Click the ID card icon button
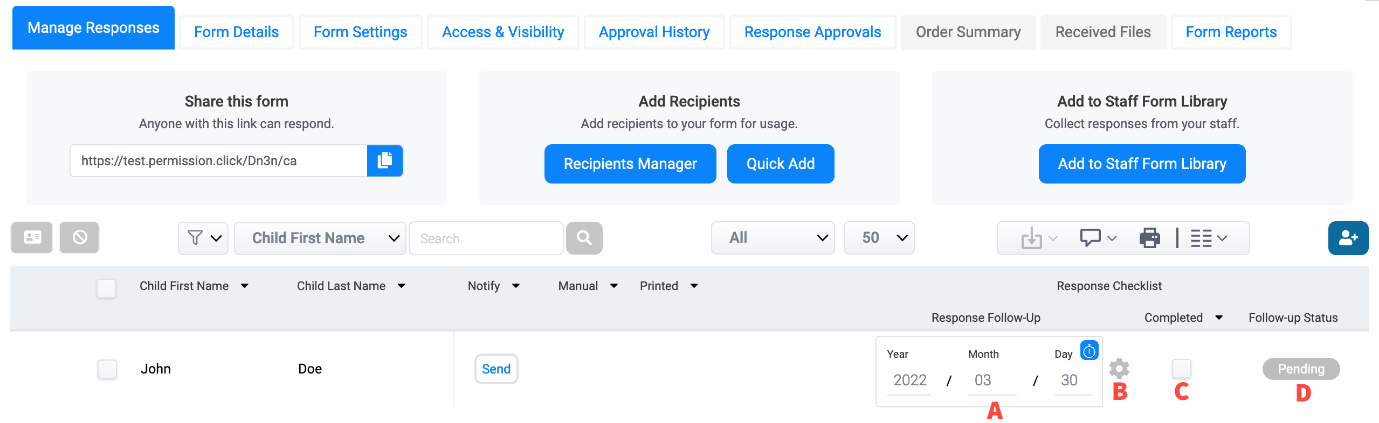1379x423 pixels. coord(32,238)
